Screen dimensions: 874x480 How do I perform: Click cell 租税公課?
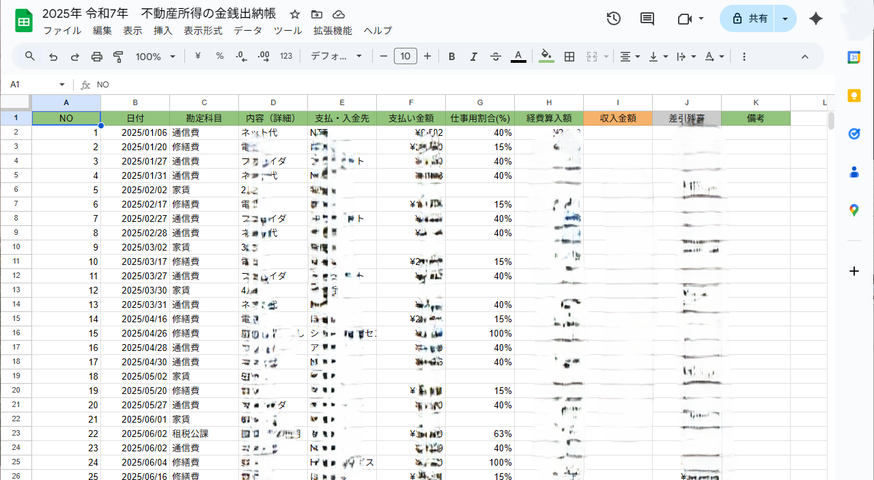click(204, 434)
